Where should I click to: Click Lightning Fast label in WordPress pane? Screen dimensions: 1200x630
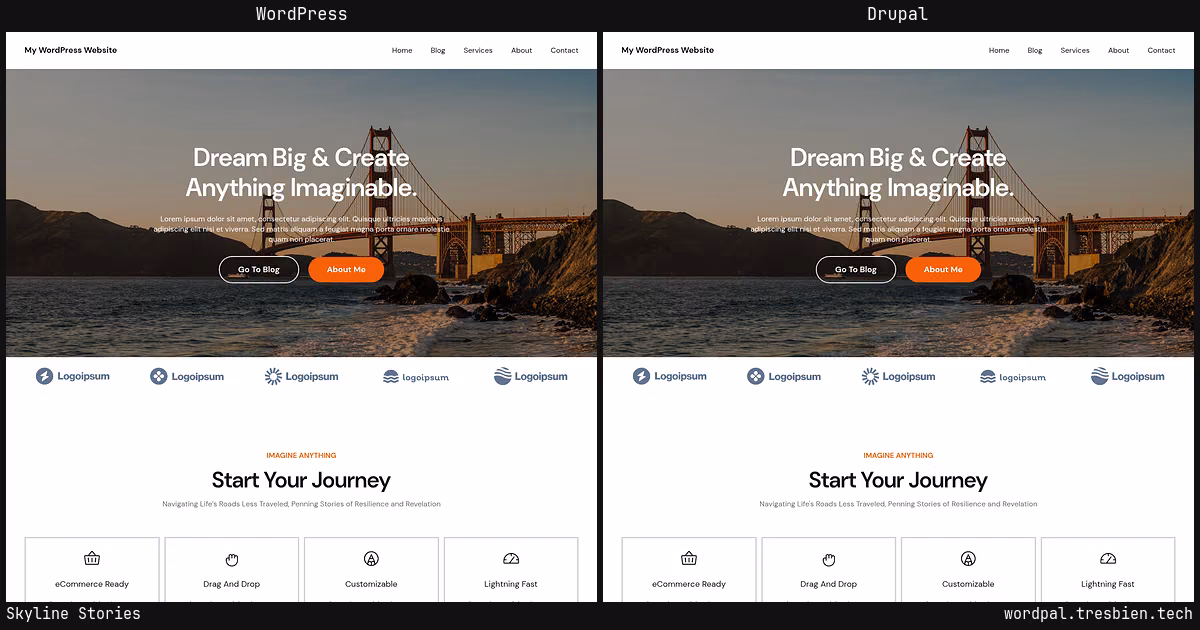(511, 584)
